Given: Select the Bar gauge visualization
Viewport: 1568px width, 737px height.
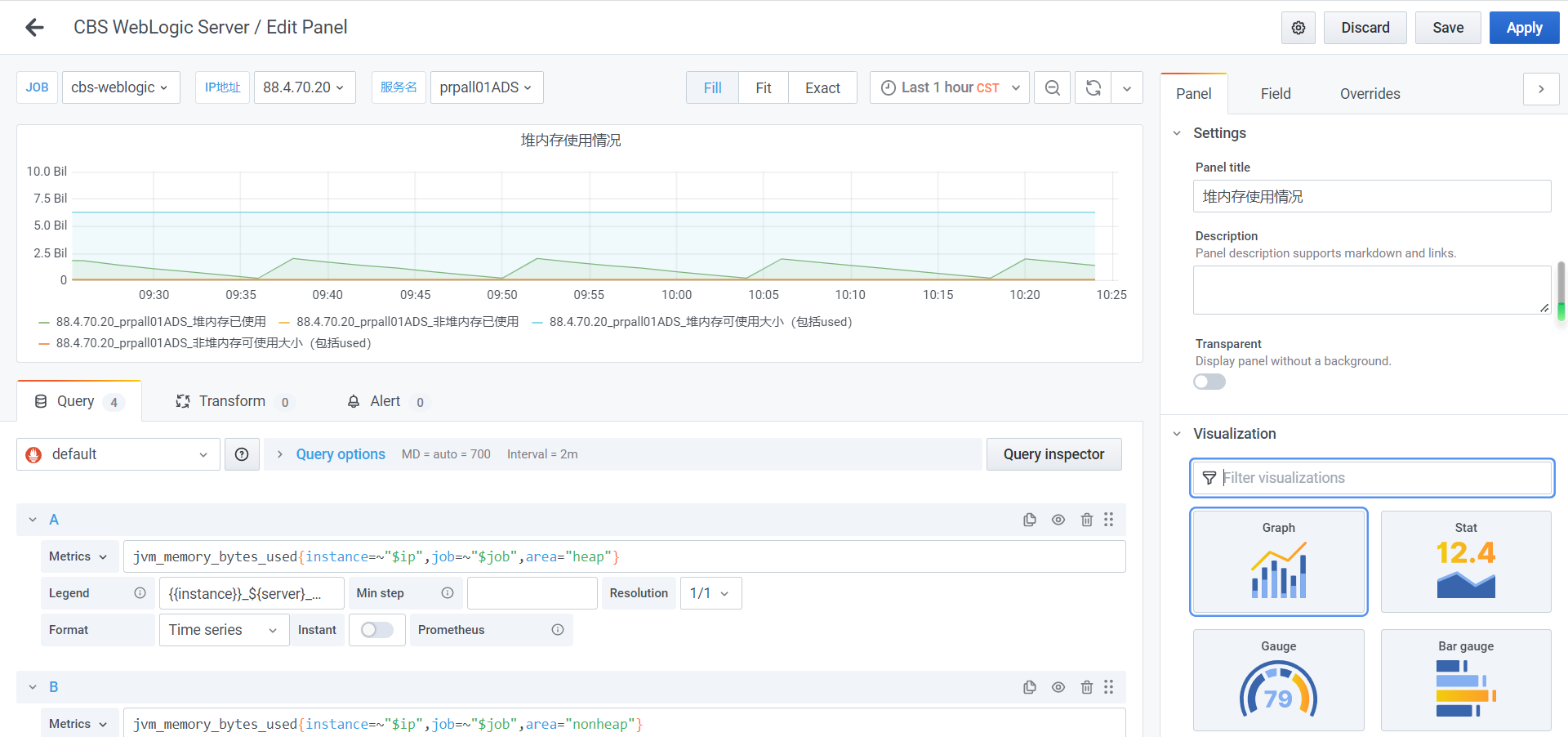Looking at the screenshot, I should click(1466, 680).
